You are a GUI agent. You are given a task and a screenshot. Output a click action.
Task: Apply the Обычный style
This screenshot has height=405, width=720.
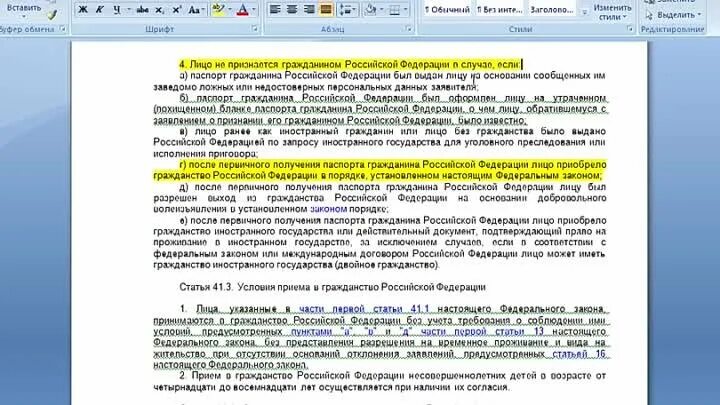(x=447, y=9)
